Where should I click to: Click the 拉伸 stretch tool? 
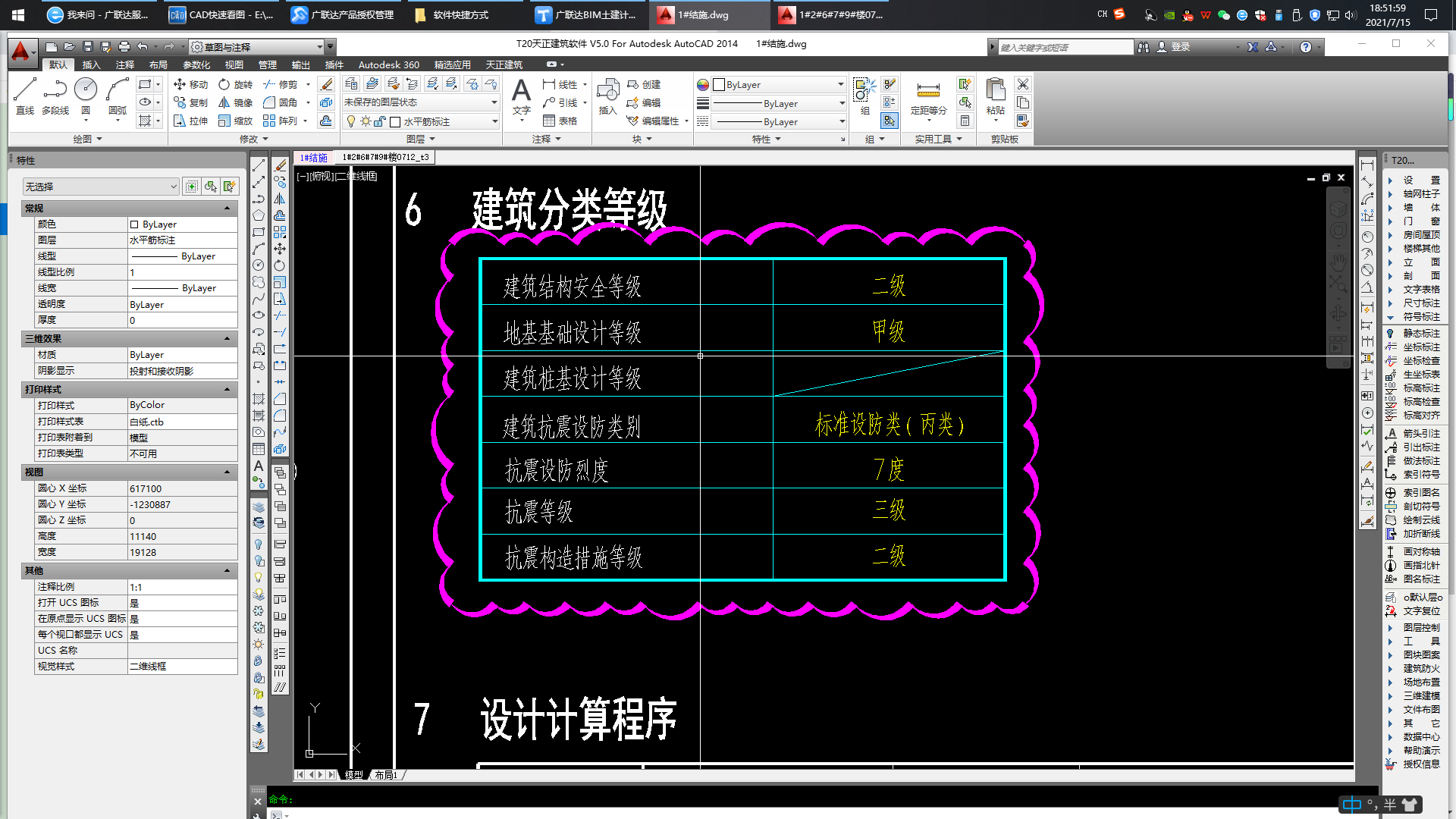[190, 121]
